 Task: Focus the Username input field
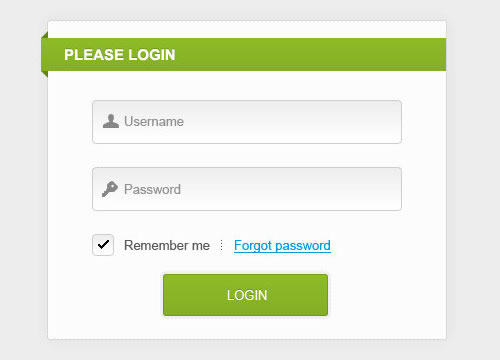coord(247,122)
